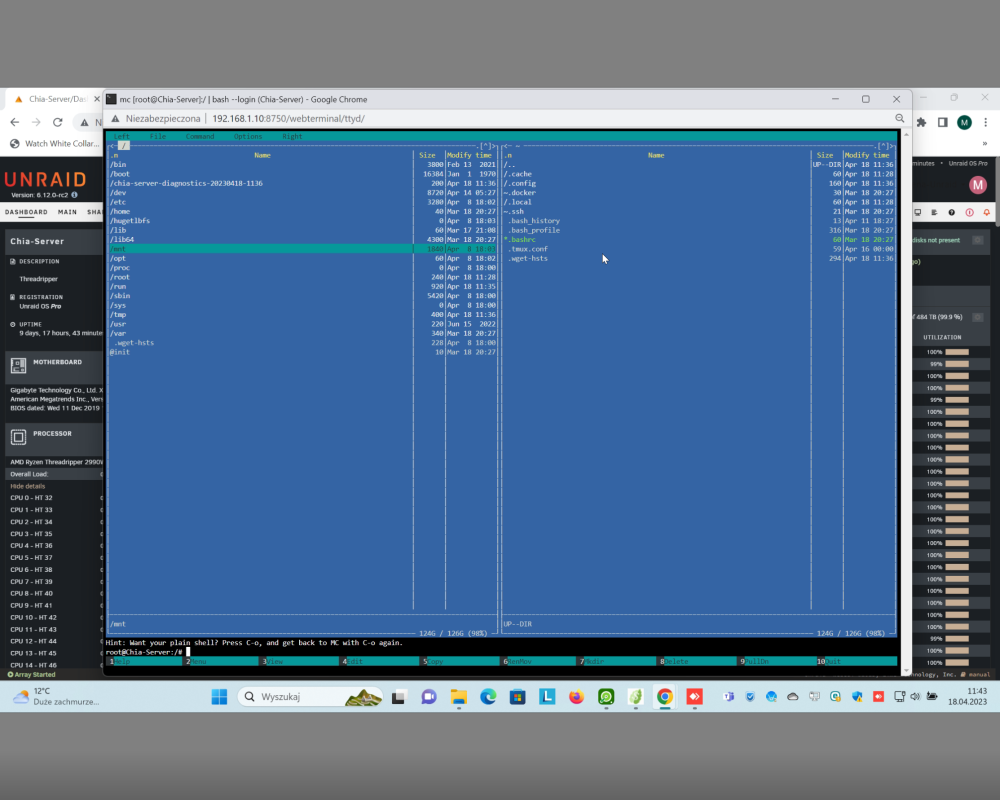Click Wyszukaj search box on taskbar
The height and width of the screenshot is (800, 1000).
coord(310,697)
